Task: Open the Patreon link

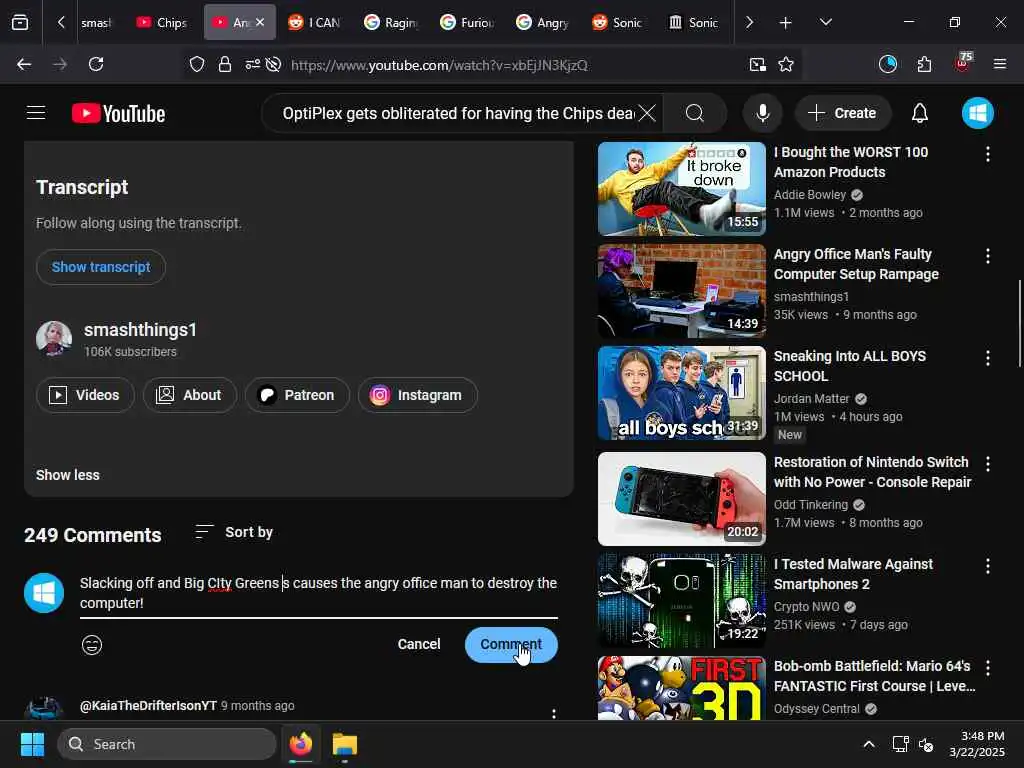Action: 297,395
